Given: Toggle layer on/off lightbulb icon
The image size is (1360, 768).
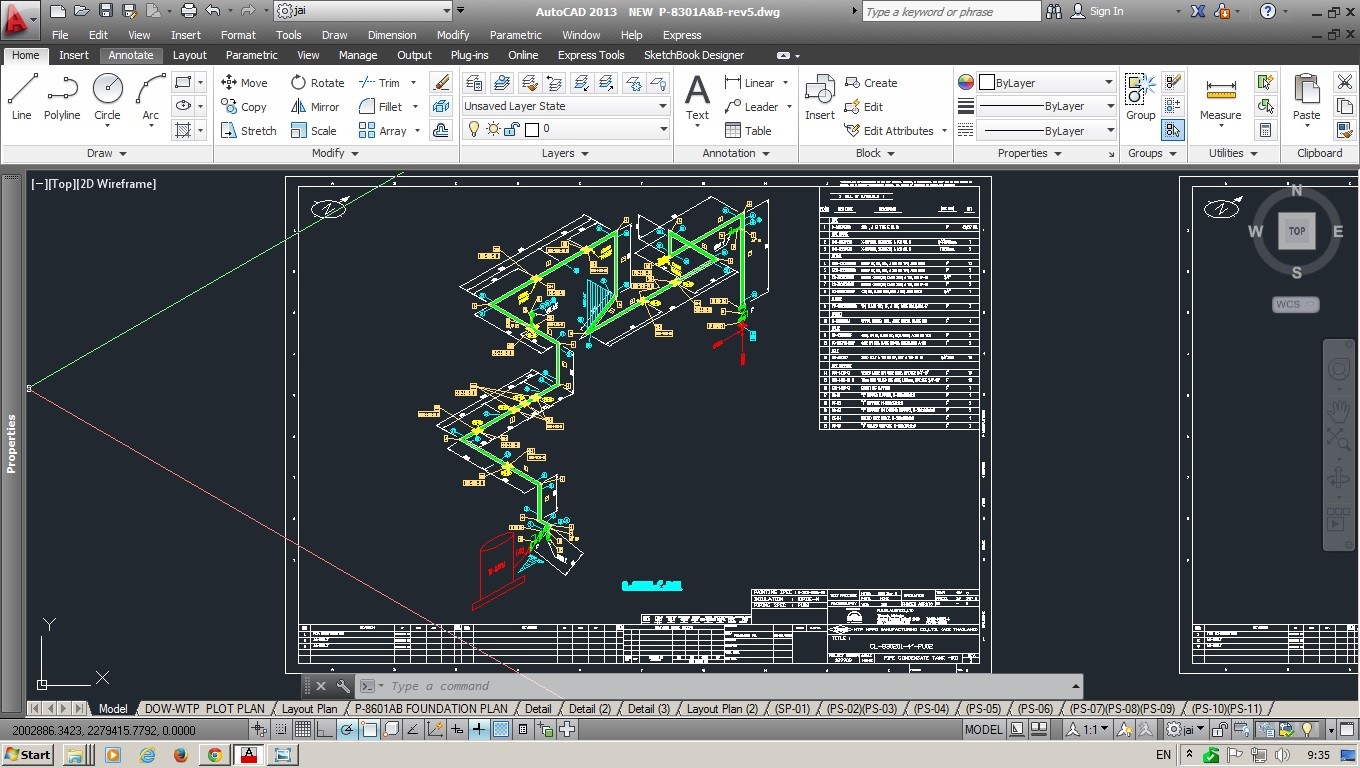Looking at the screenshot, I should [x=474, y=129].
